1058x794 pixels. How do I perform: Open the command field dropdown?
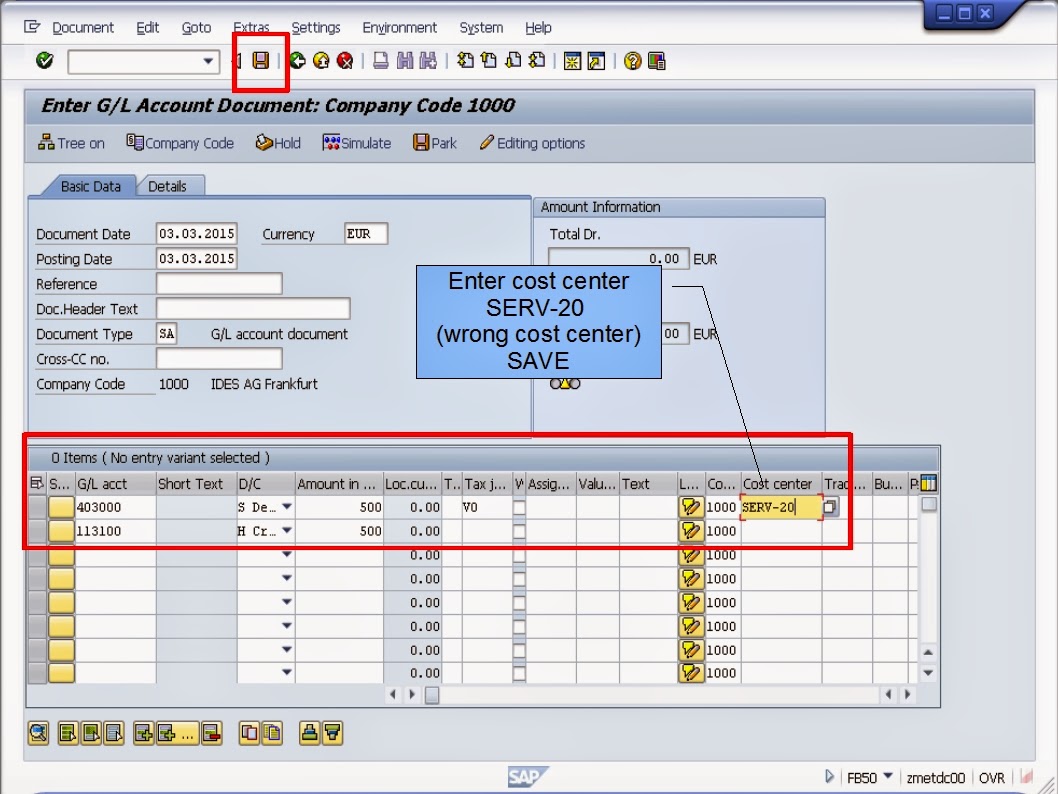point(209,61)
